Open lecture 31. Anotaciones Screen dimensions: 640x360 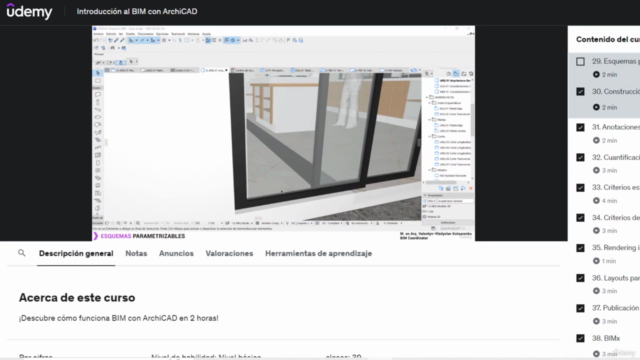coord(616,127)
